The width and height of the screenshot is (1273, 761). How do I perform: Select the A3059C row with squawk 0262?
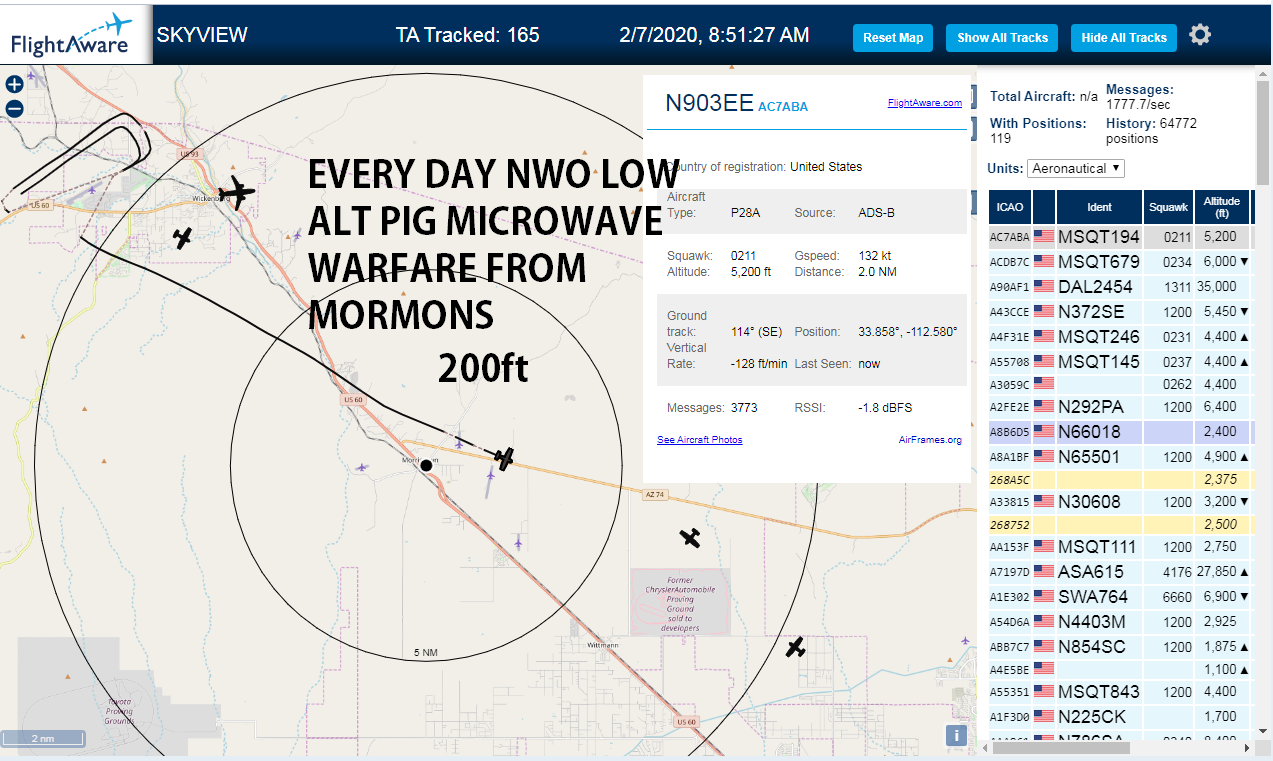(1119, 384)
